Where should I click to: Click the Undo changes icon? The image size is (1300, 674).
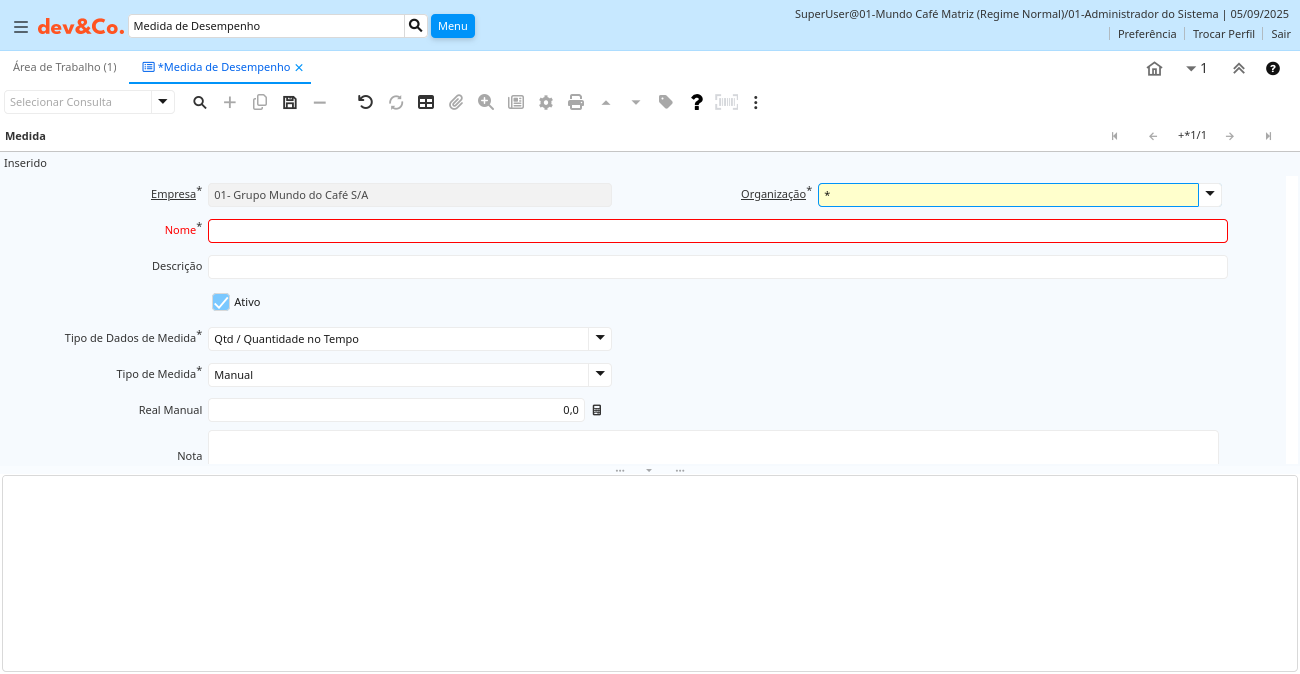(x=365, y=102)
